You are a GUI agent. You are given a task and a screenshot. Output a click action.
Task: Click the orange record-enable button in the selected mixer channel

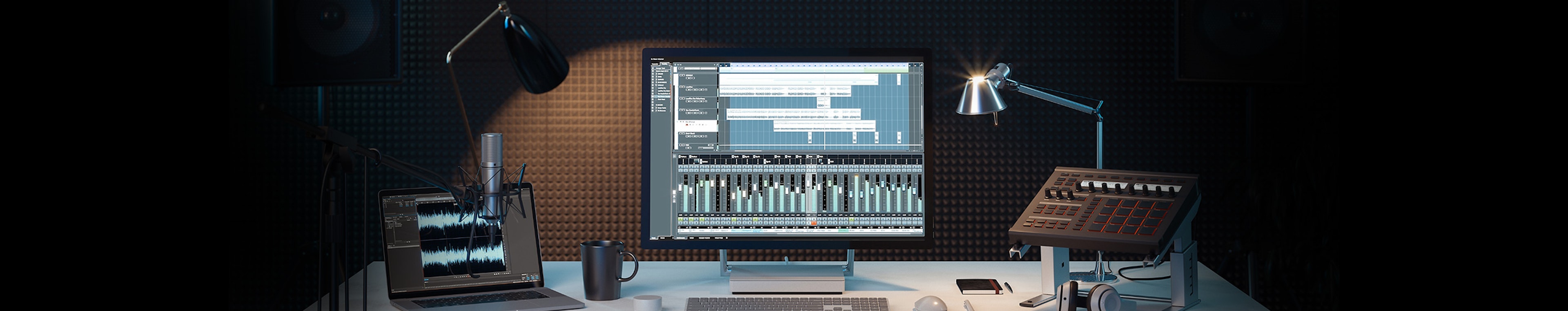813,224
